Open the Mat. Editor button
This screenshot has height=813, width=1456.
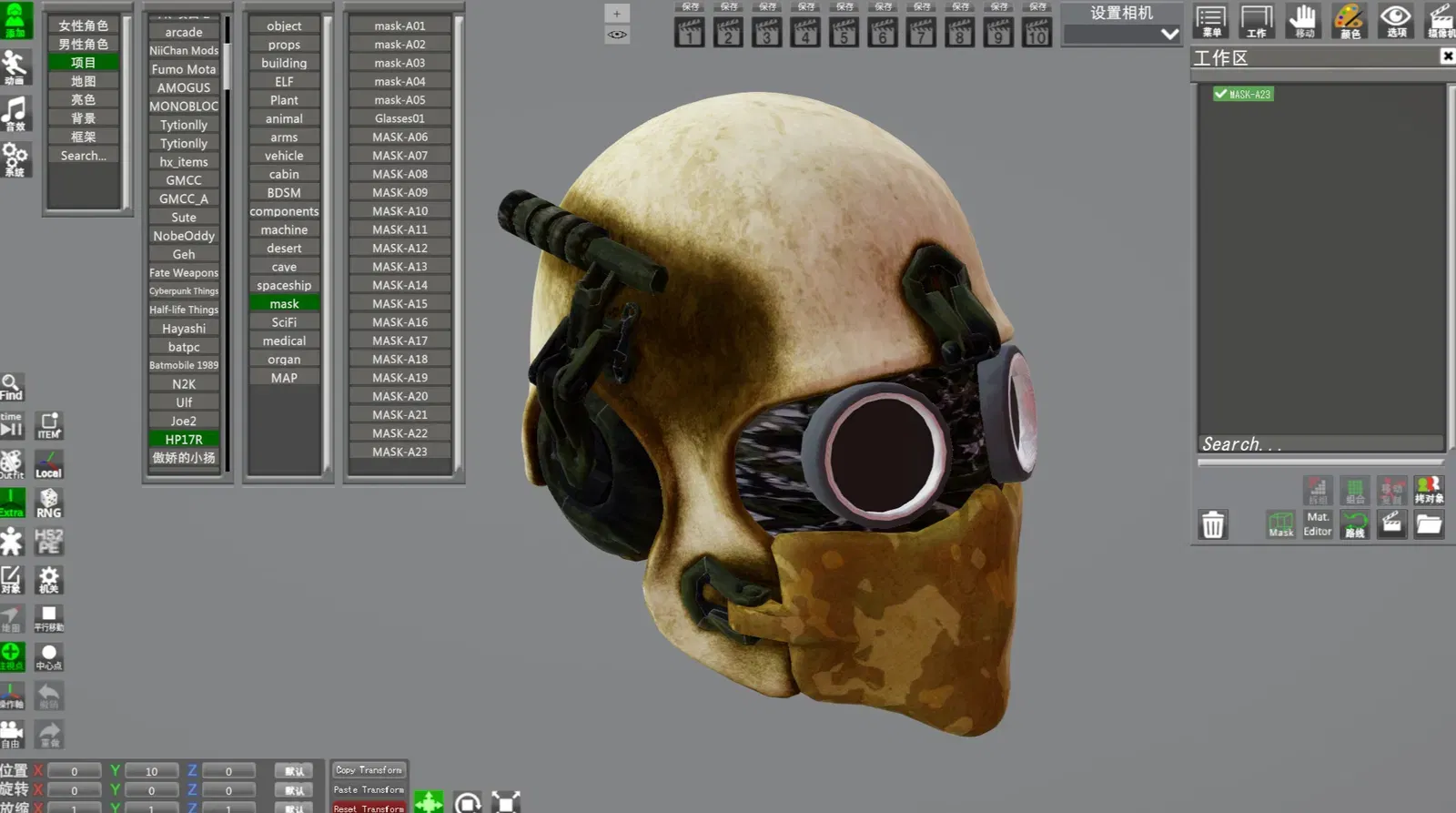(1318, 524)
